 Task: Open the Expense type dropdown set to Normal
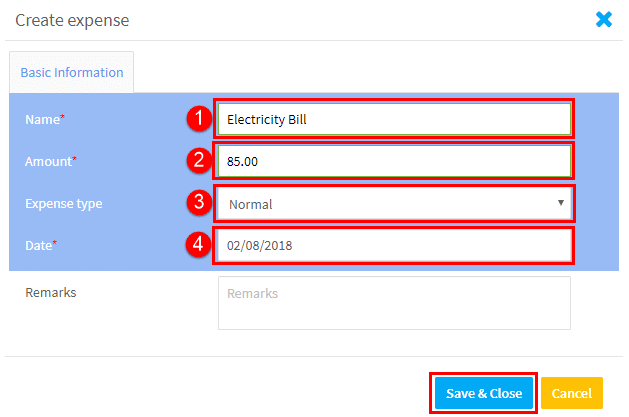[395, 204]
